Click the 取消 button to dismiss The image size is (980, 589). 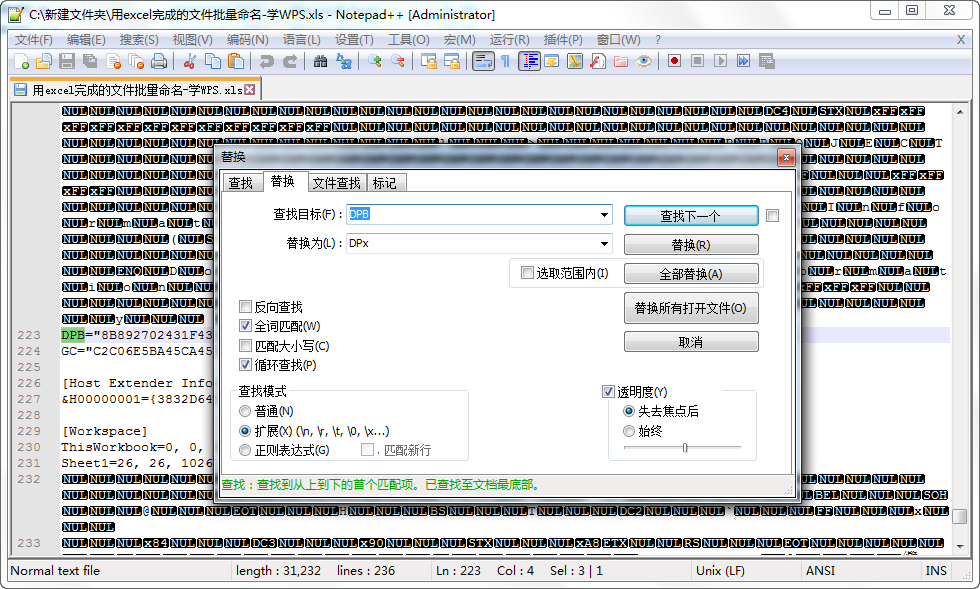click(x=690, y=342)
